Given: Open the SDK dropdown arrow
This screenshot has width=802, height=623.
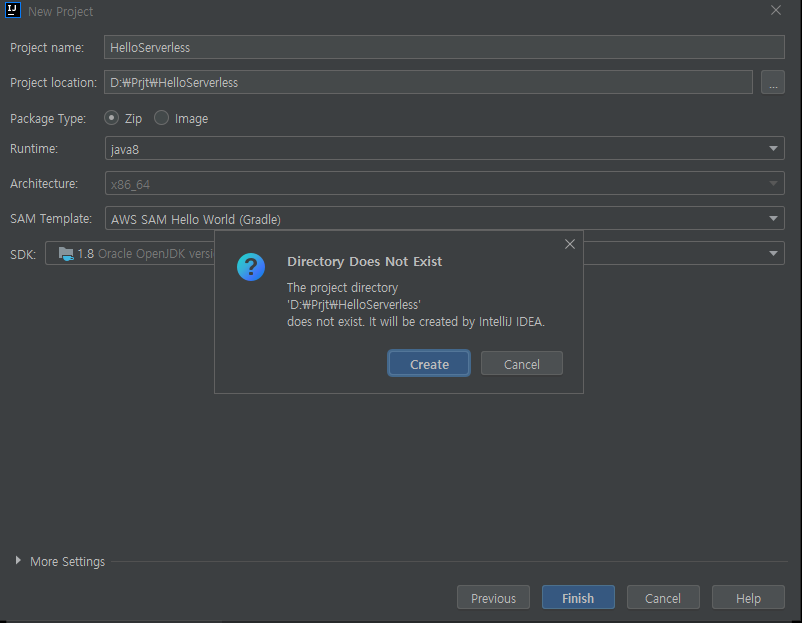Looking at the screenshot, I should pos(773,253).
